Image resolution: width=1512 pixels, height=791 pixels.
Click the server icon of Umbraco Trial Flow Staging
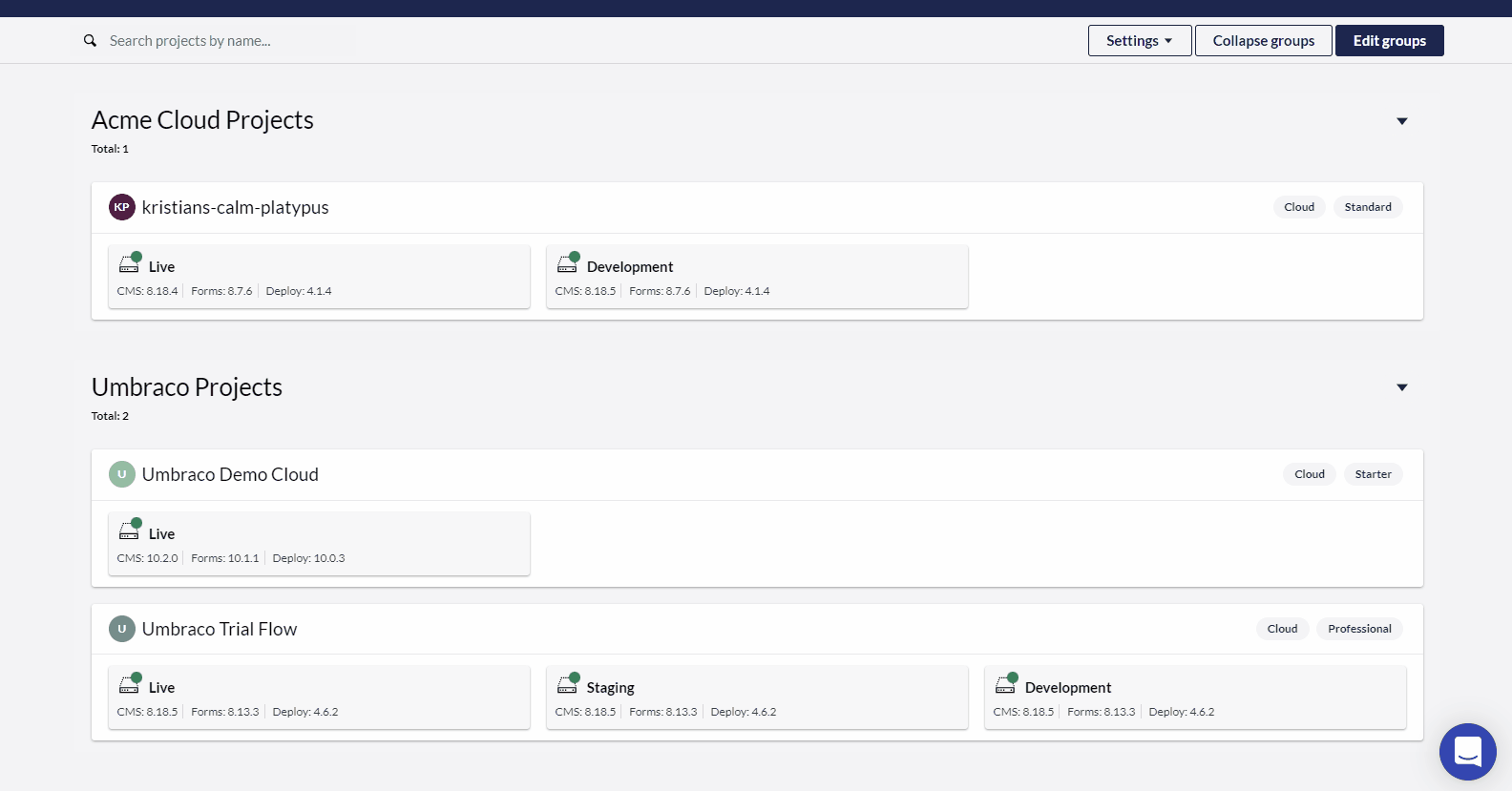click(x=568, y=684)
